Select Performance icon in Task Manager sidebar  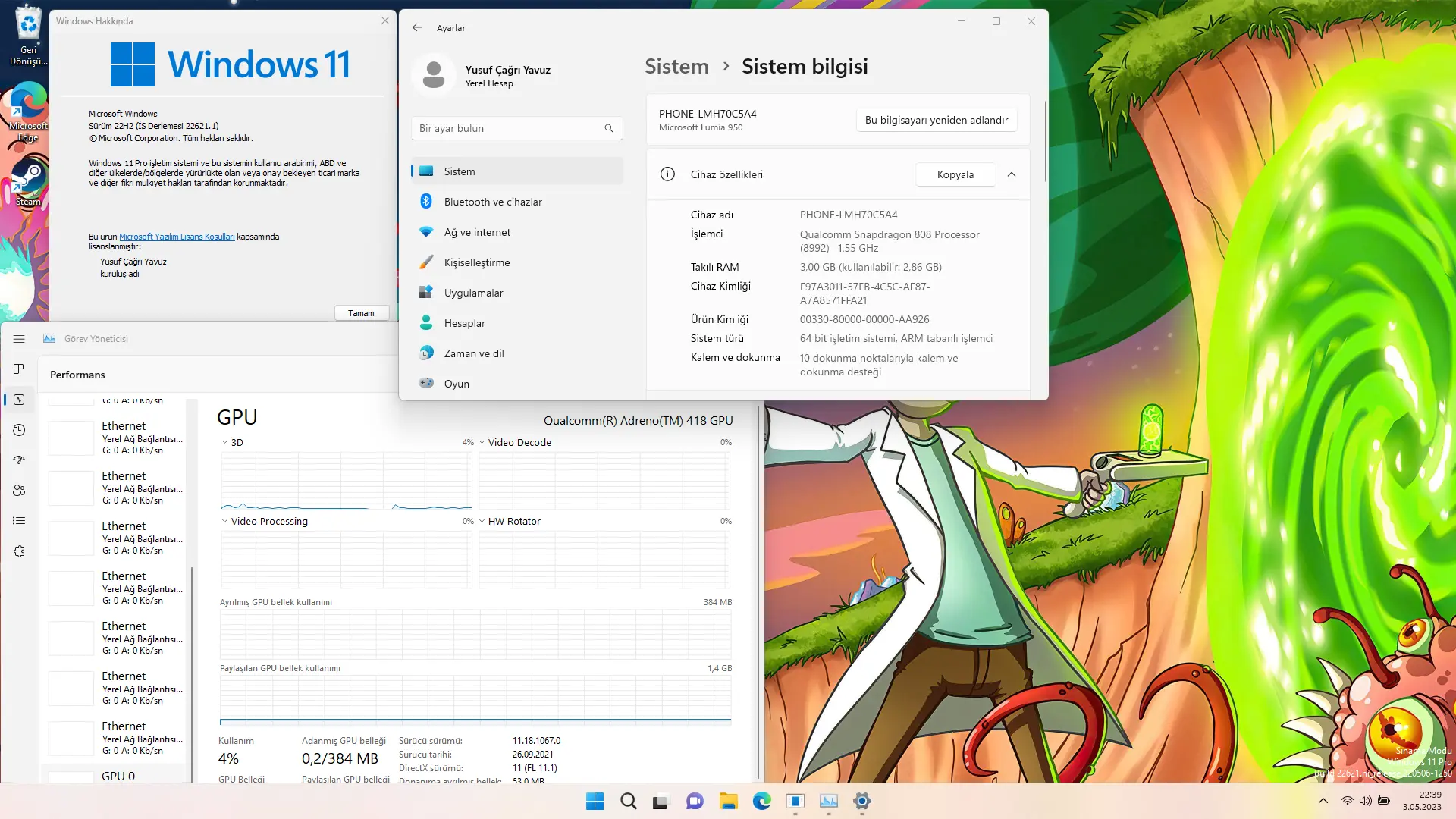19,400
